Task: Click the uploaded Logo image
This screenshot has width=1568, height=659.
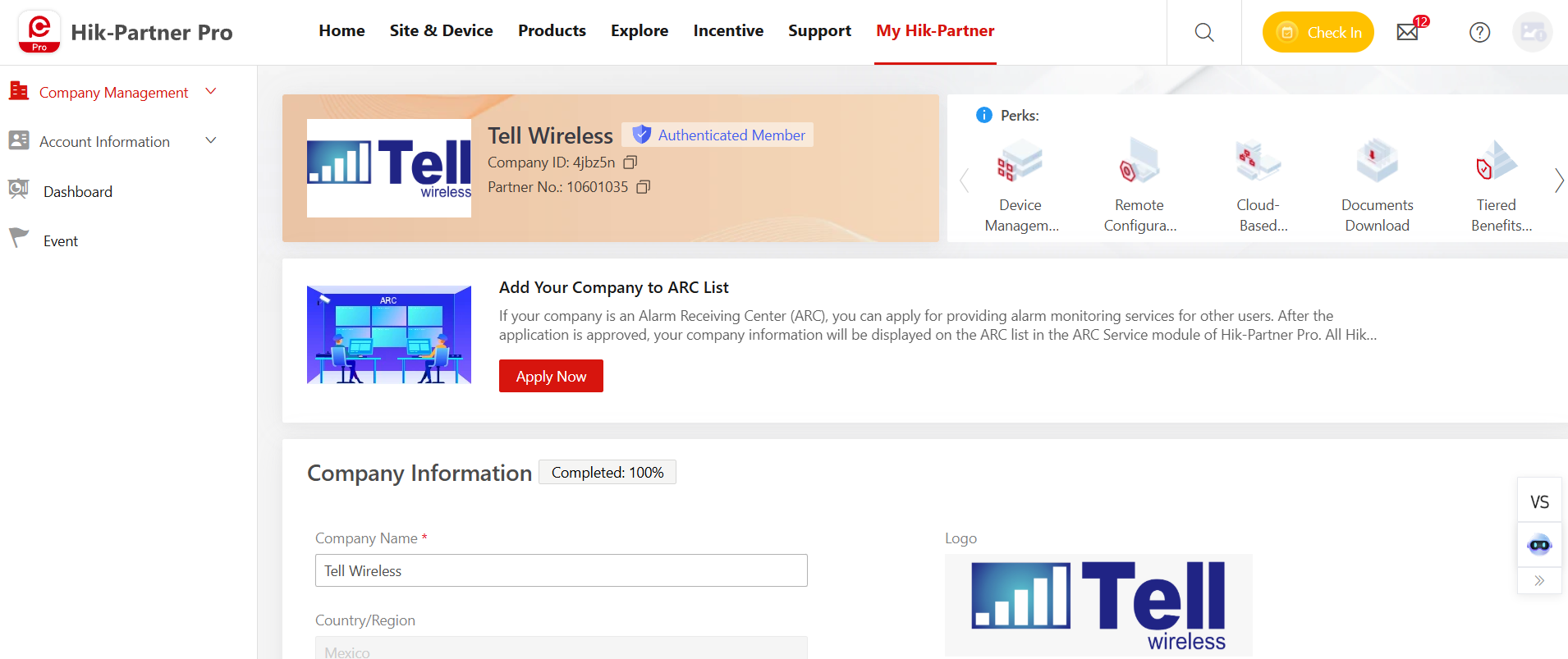Action: pos(1098,605)
